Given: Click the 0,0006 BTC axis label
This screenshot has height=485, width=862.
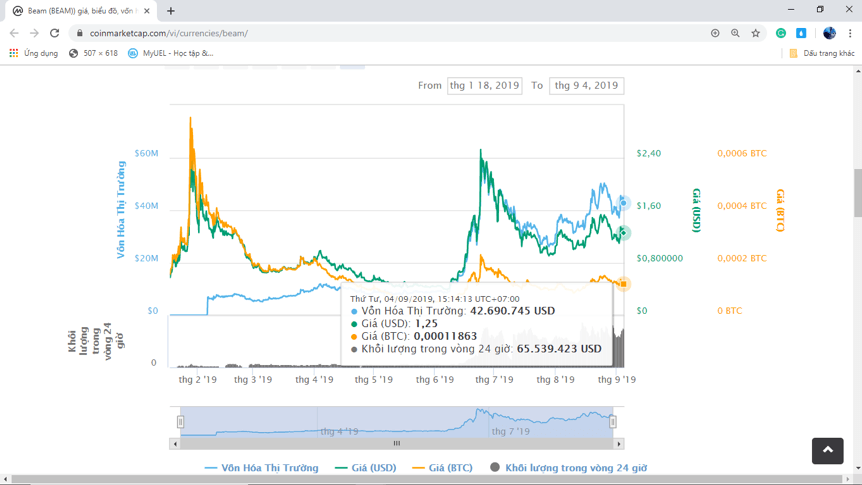Looking at the screenshot, I should click(x=742, y=153).
